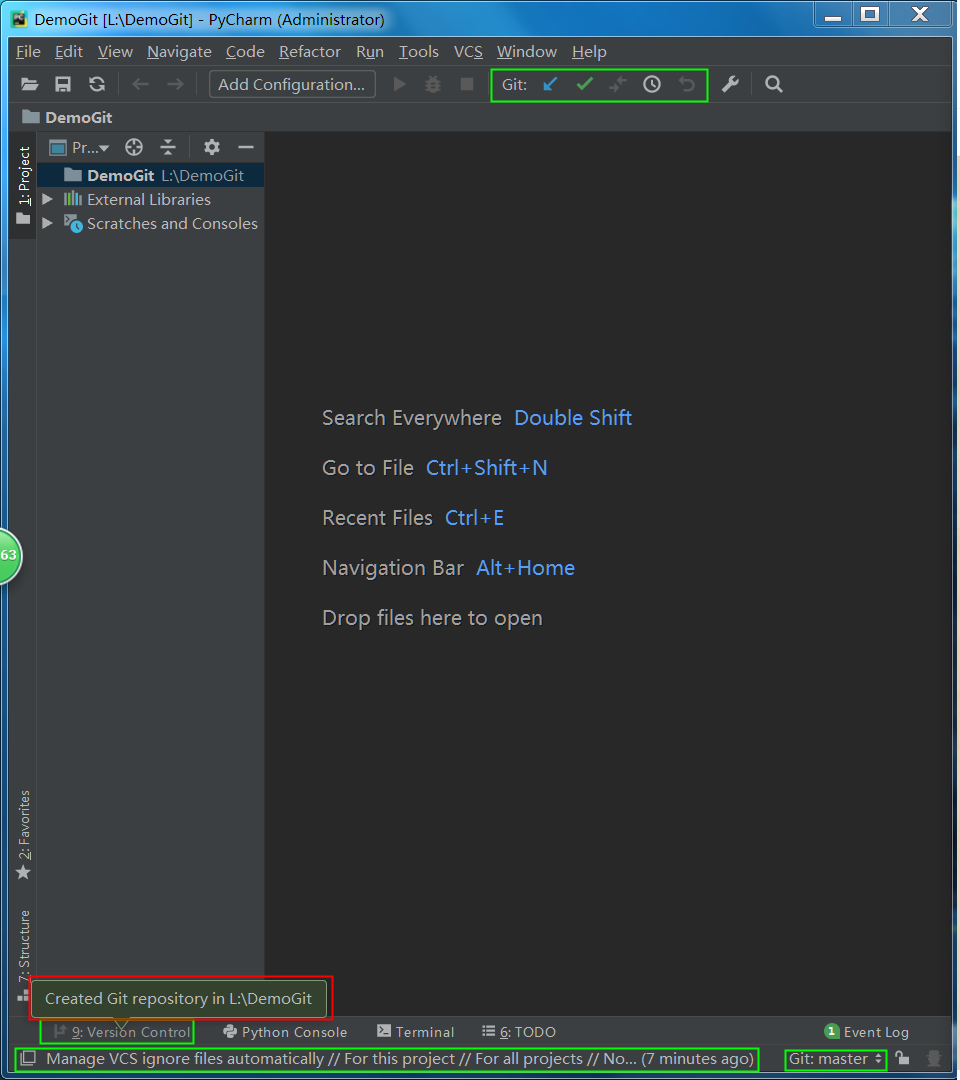Click the green Git Commit checkmark
The width and height of the screenshot is (960, 1080).
pyautogui.click(x=585, y=85)
